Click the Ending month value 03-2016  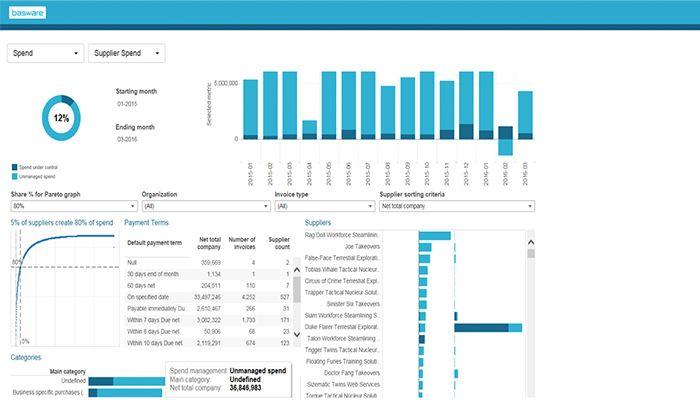coord(127,139)
